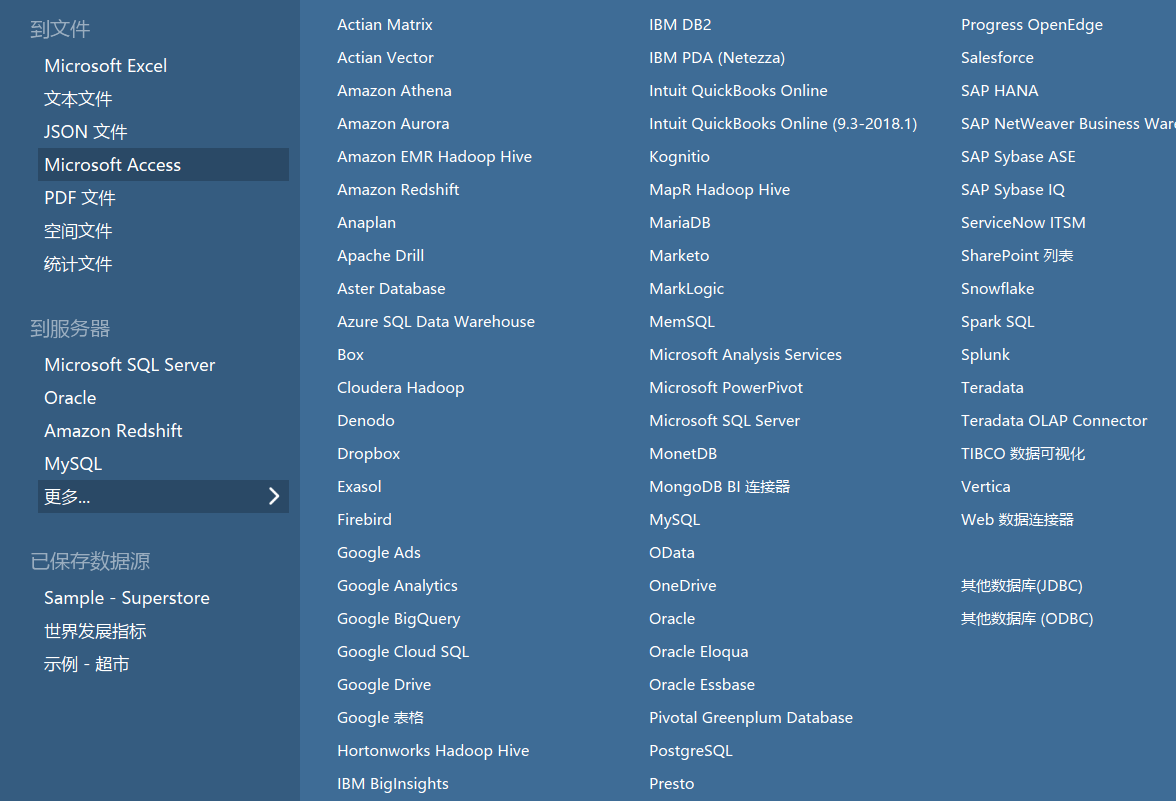Select Intuit QuickBooks Online (9.3-2018.1)
Screen dimensions: 1176x801
coord(783,124)
